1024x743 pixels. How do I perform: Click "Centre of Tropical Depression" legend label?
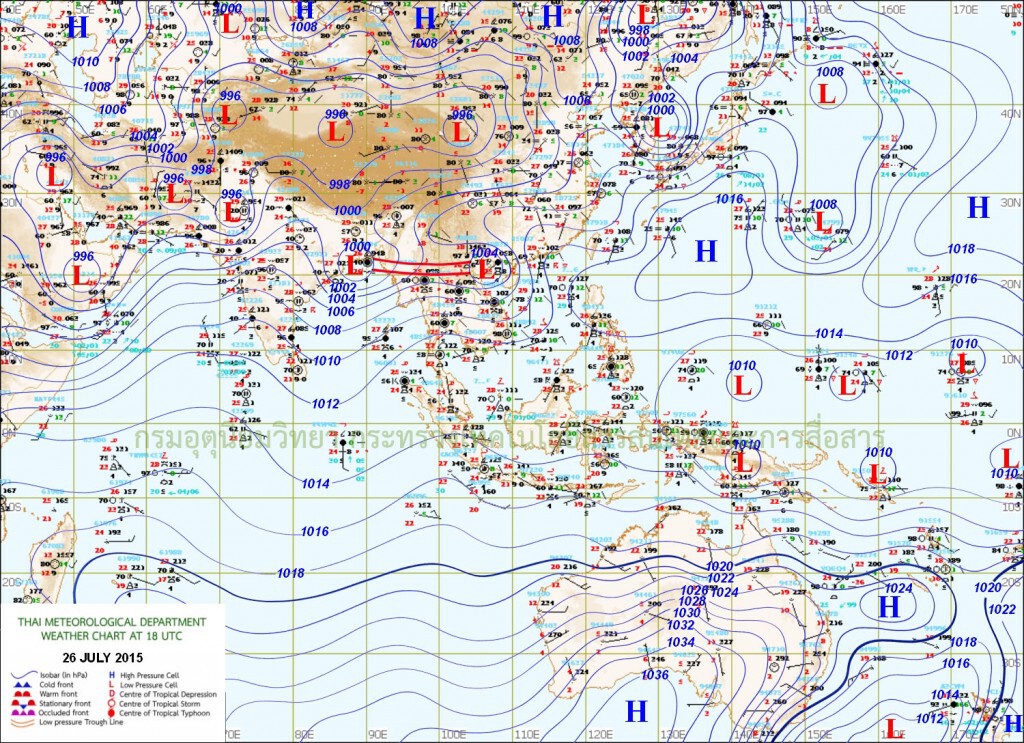[x=168, y=694]
